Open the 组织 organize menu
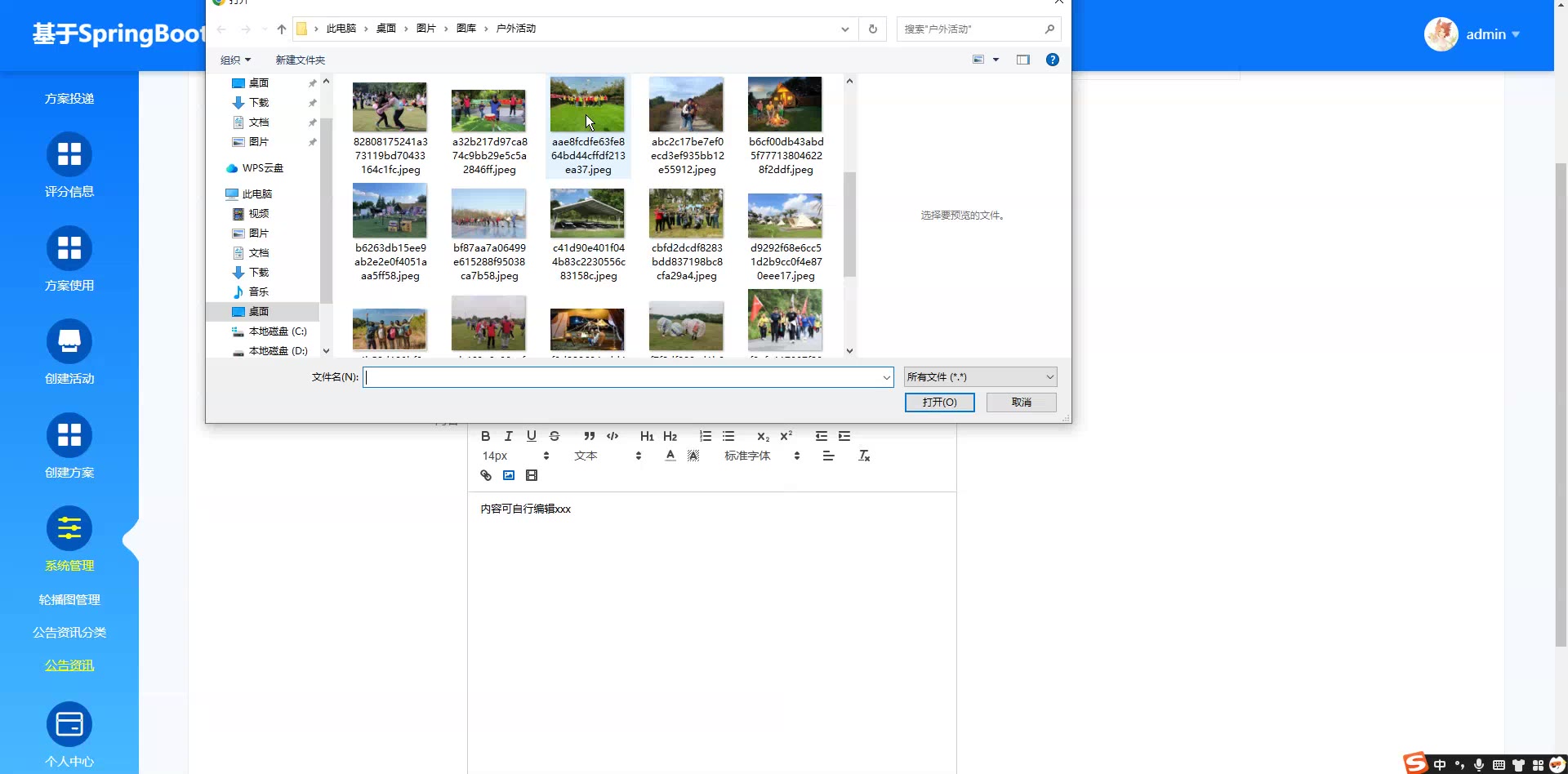Image resolution: width=1568 pixels, height=774 pixels. coord(235,60)
